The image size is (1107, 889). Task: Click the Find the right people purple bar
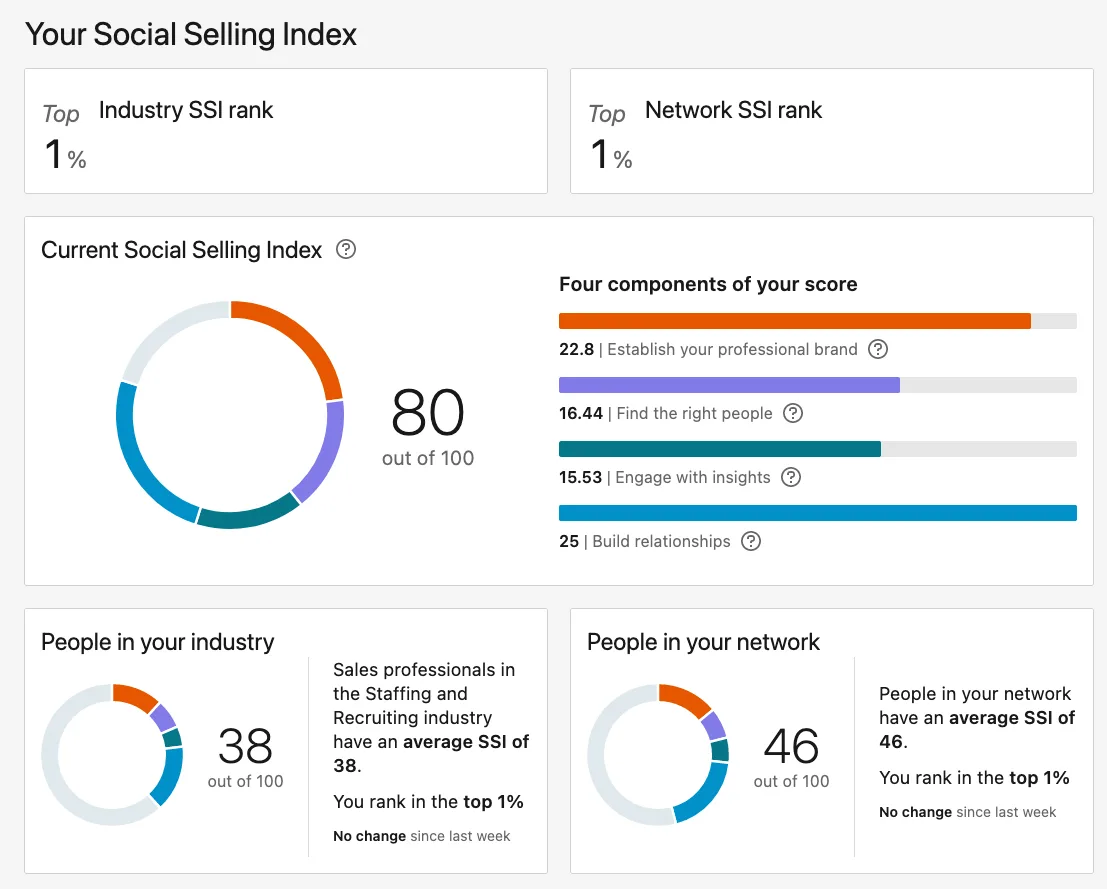click(728, 384)
